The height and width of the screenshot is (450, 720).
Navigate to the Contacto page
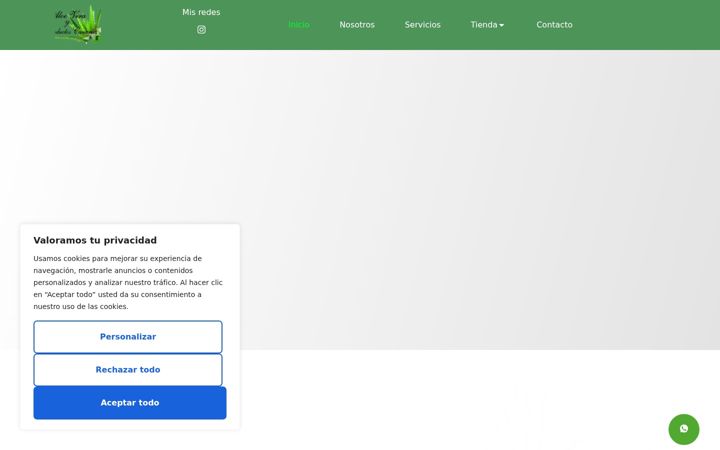pos(554,25)
